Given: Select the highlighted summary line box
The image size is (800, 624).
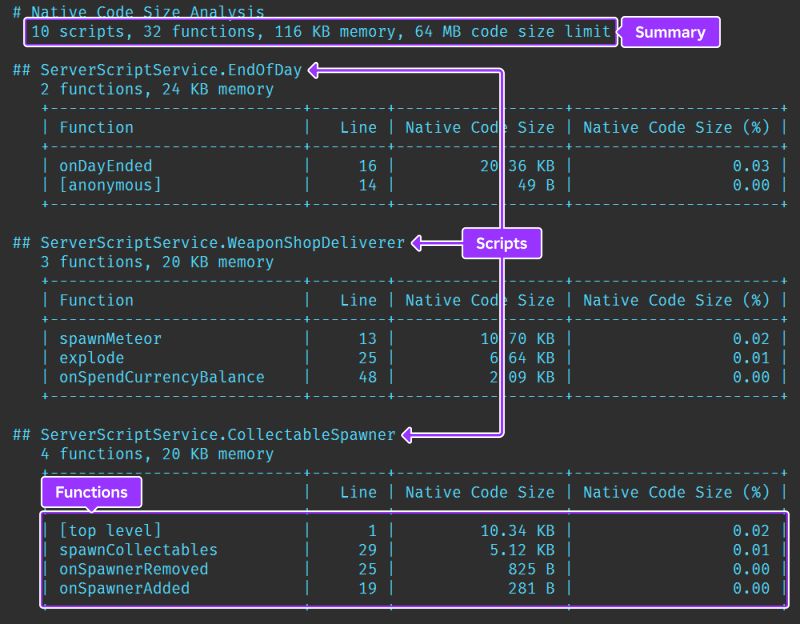Looking at the screenshot, I should (x=320, y=31).
